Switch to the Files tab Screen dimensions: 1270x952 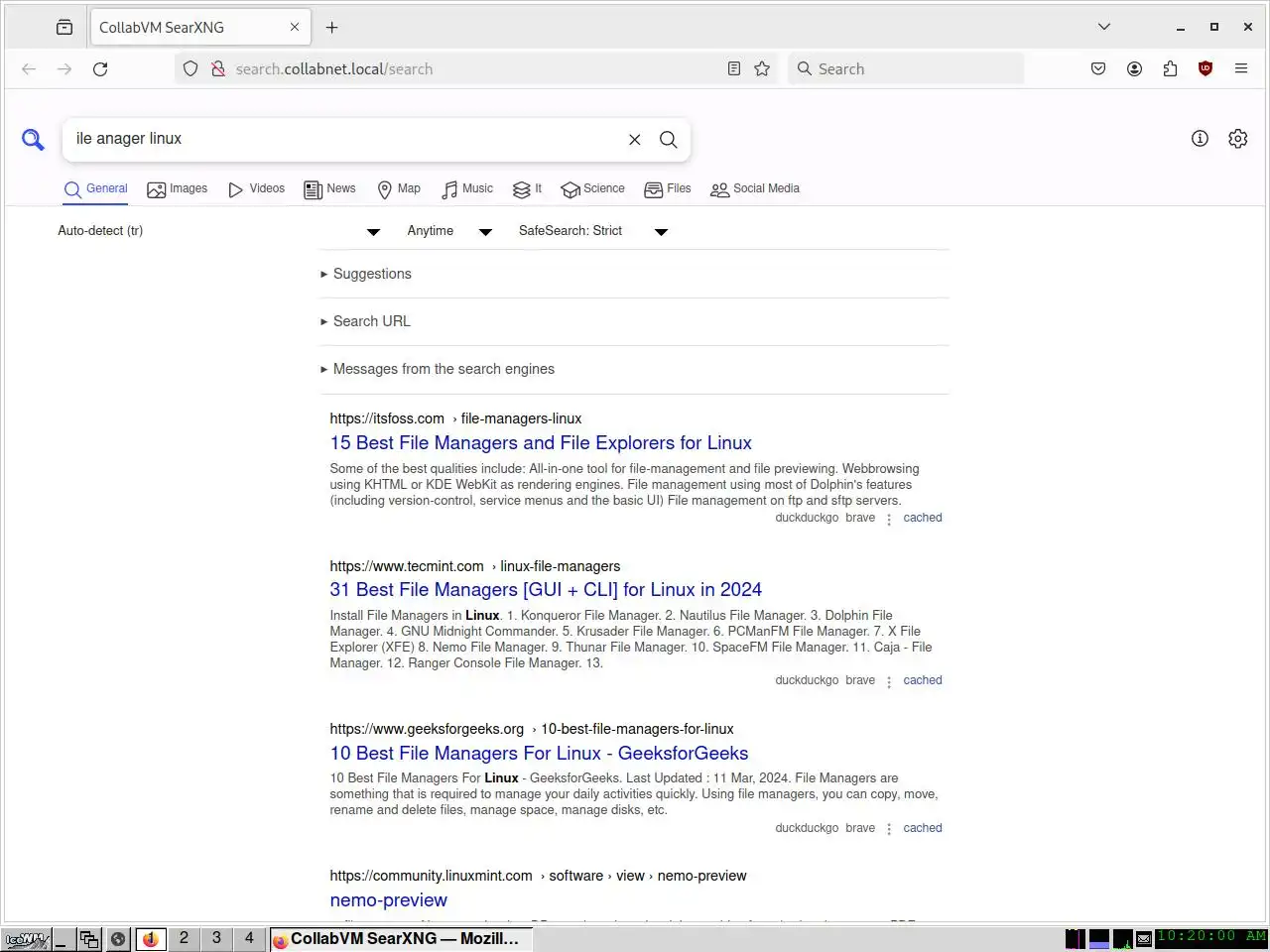(x=668, y=188)
